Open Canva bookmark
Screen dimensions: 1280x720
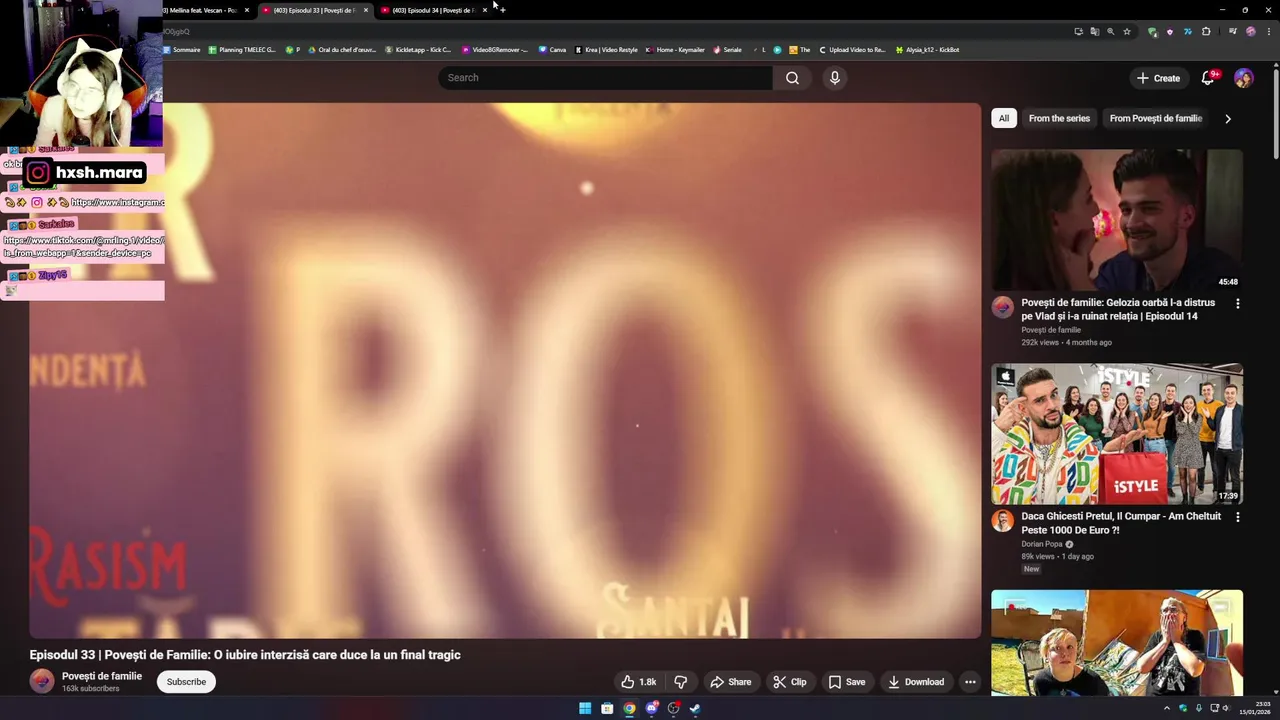point(552,49)
